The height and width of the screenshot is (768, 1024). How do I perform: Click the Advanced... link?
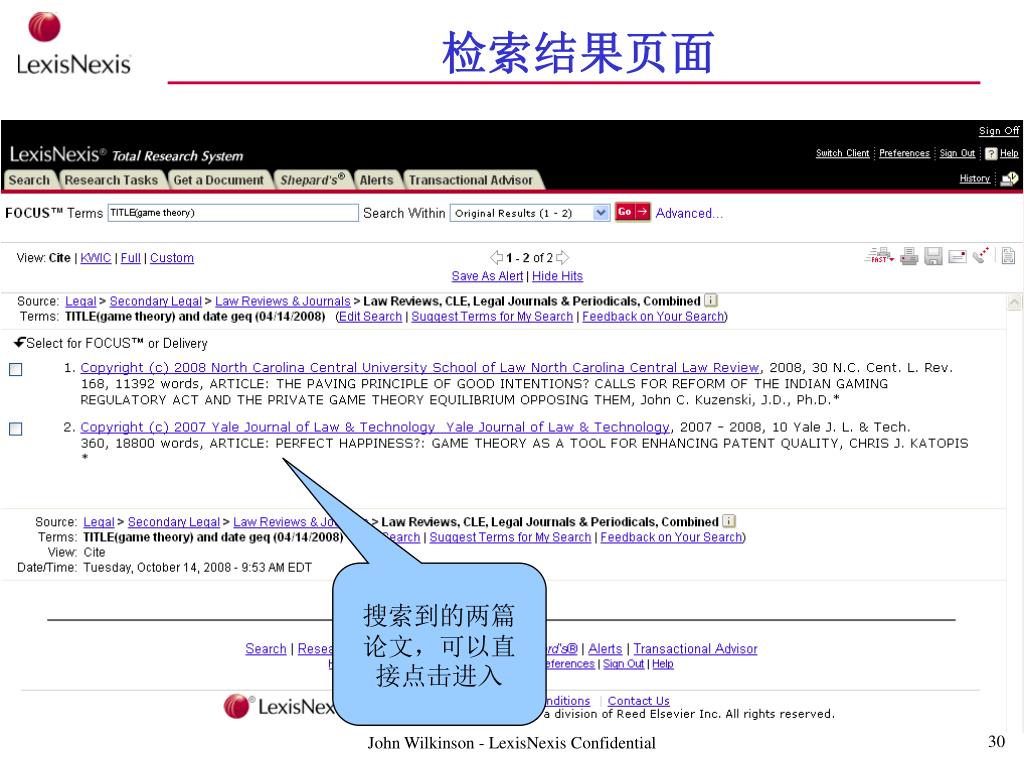[x=689, y=213]
